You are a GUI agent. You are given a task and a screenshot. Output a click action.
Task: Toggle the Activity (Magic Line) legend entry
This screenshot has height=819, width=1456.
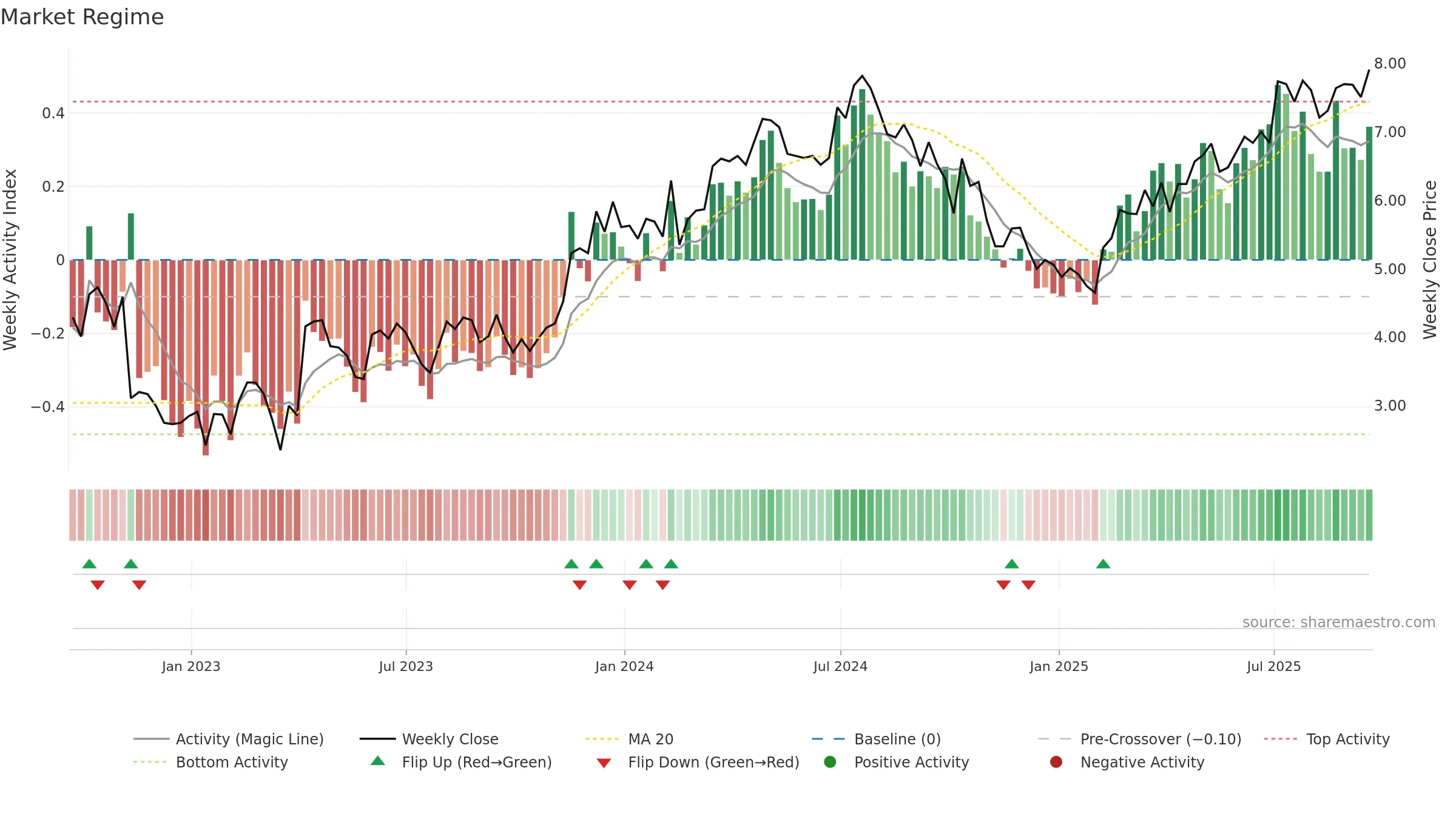click(x=229, y=739)
